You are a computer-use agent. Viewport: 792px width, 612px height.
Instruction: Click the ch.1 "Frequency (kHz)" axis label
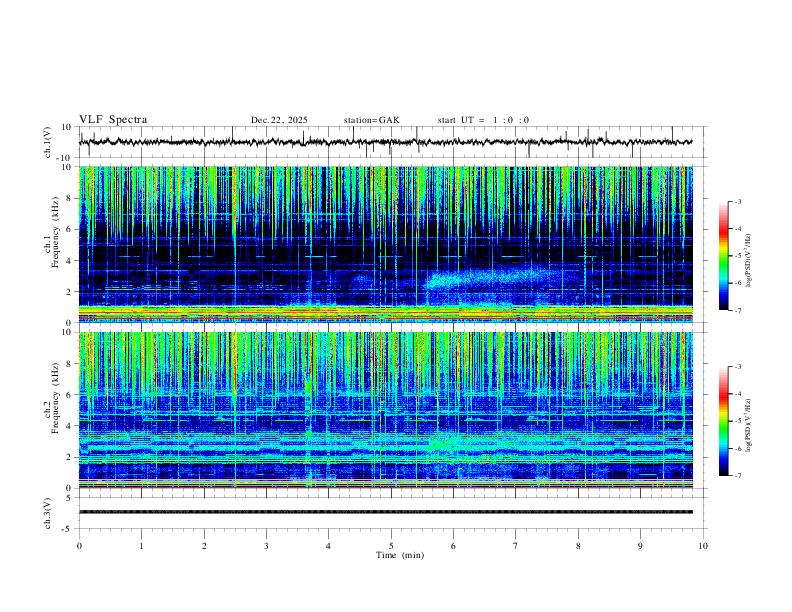coord(55,233)
